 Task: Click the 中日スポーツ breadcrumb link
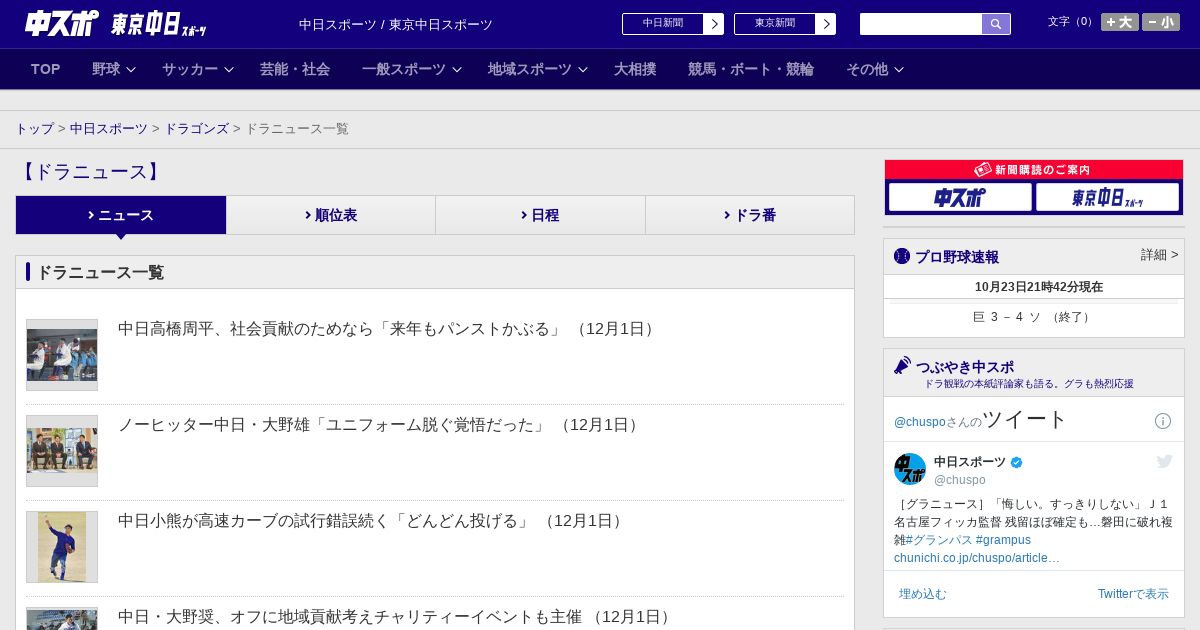pos(109,129)
